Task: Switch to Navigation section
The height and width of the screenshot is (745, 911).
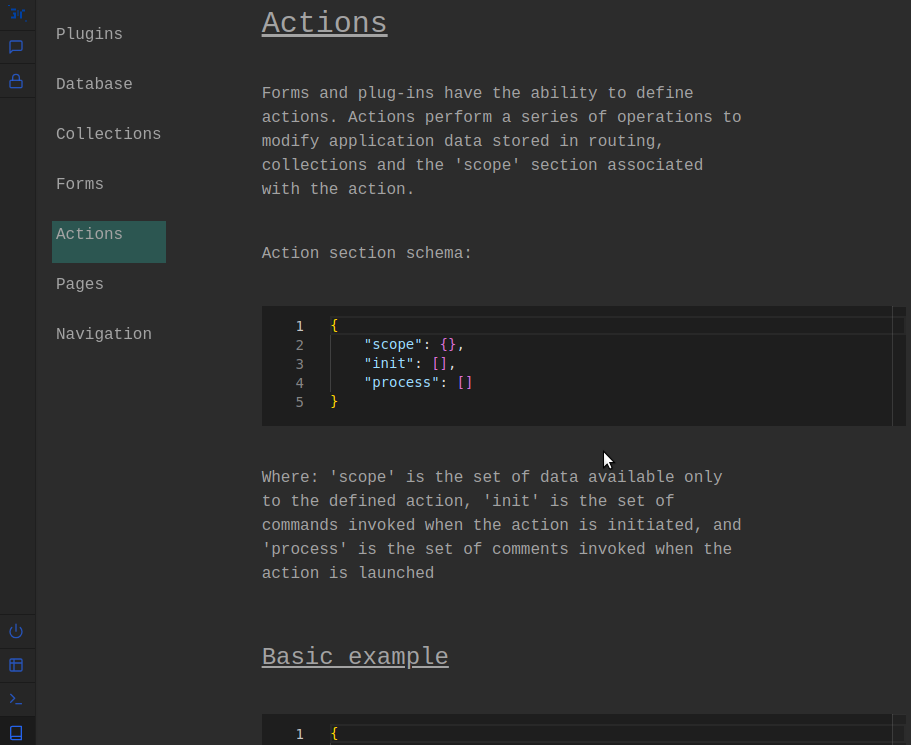Action: (104, 334)
